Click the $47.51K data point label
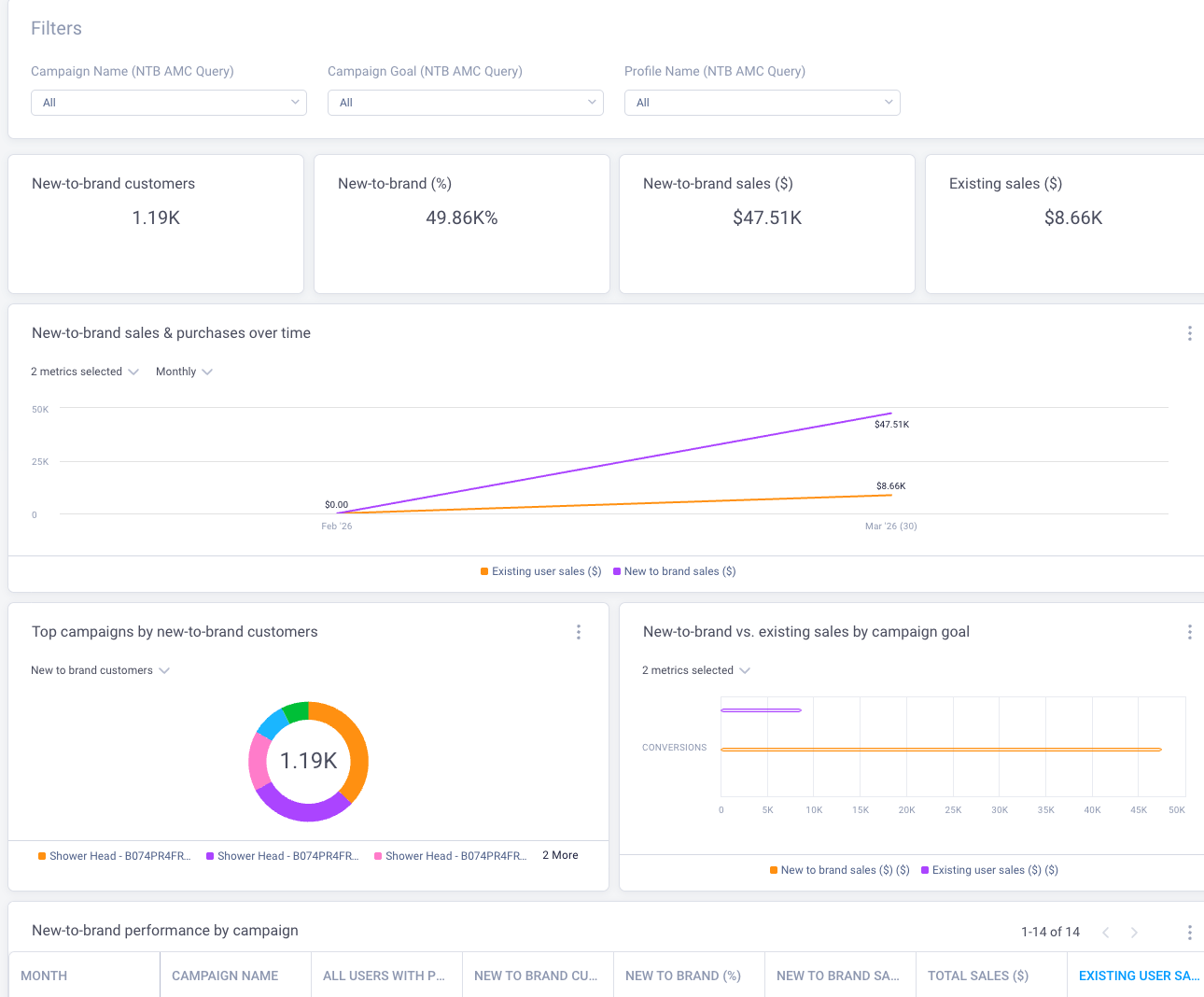This screenshot has width=1204, height=997. tap(891, 424)
